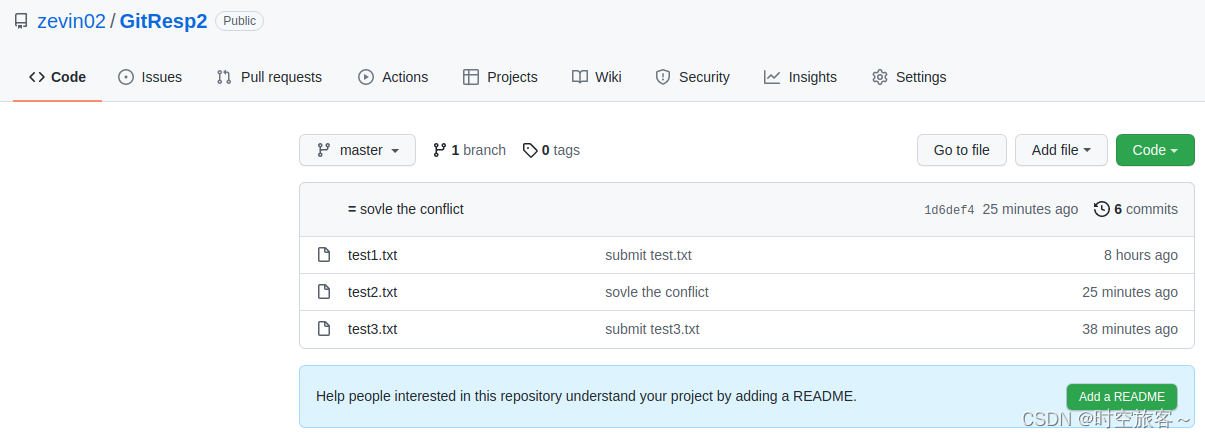Click the branch icon beside 1 branch

pos(439,150)
